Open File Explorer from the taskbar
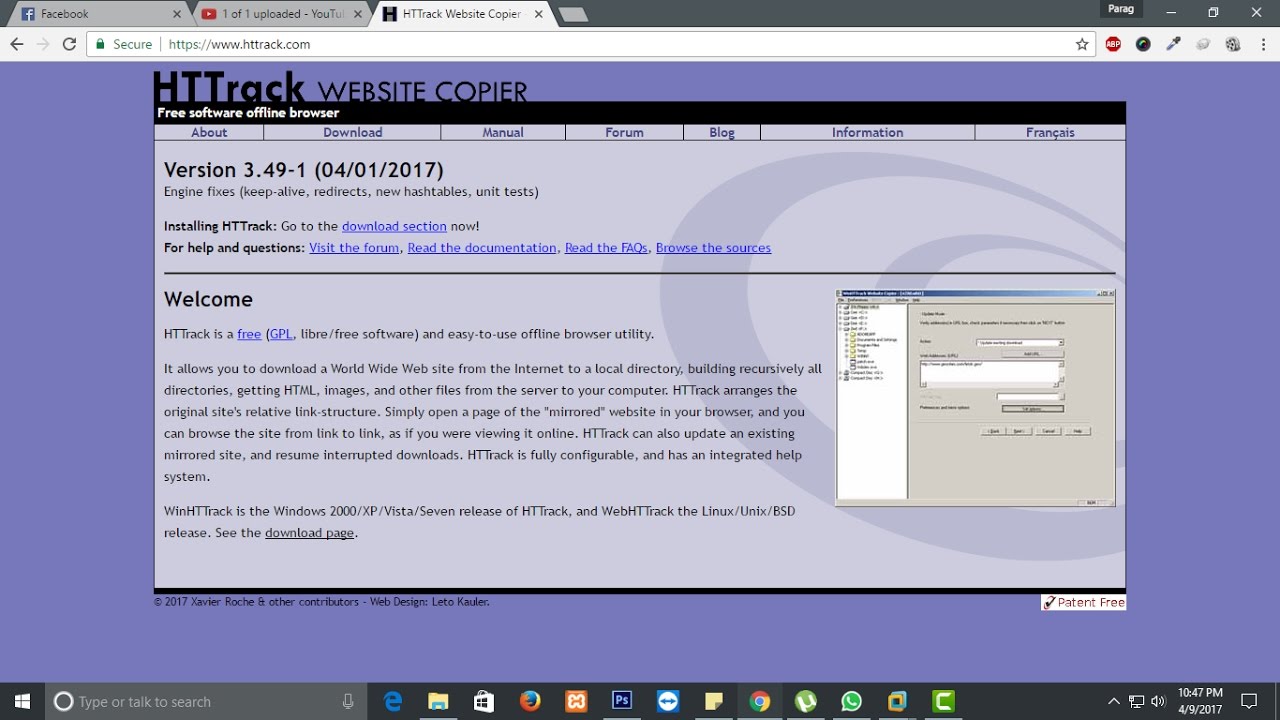Image resolution: width=1280 pixels, height=720 pixels. coord(438,701)
